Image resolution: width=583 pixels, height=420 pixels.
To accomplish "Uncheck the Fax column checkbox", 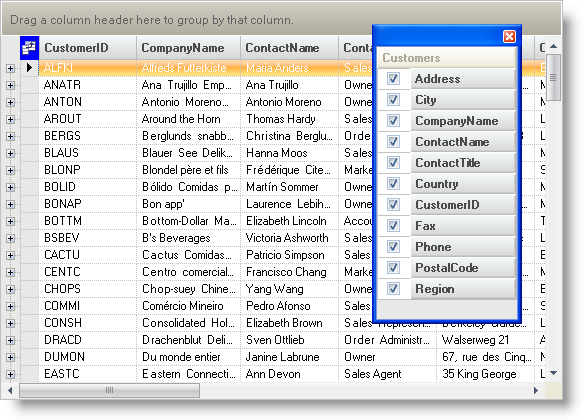I will point(393,226).
